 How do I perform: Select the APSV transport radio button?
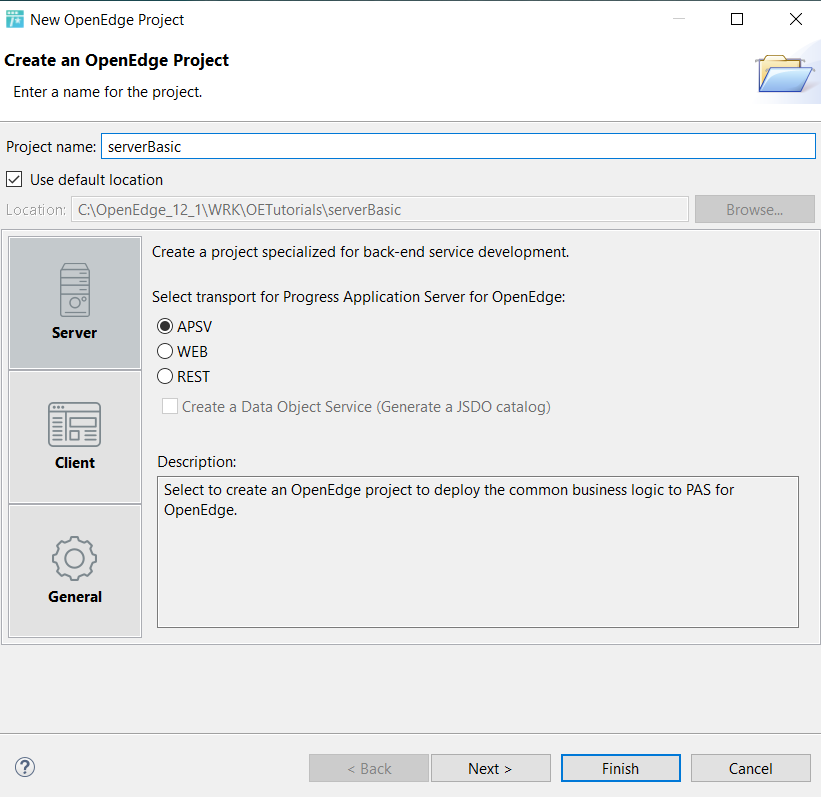point(165,326)
